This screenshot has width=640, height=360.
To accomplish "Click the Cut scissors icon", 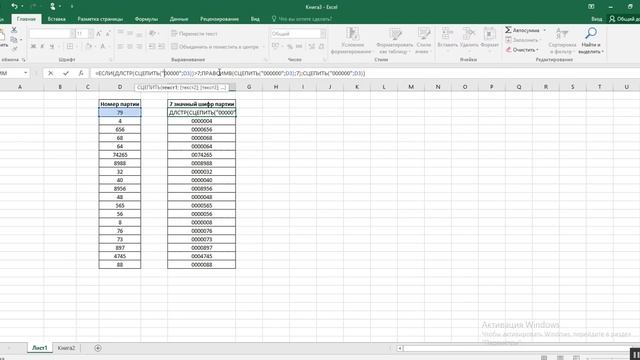I will (x=14, y=30).
